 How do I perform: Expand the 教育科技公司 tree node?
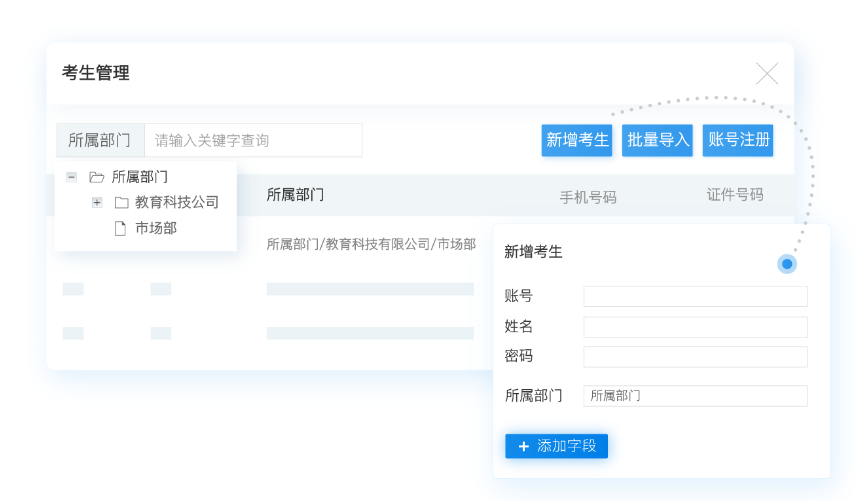tap(97, 202)
